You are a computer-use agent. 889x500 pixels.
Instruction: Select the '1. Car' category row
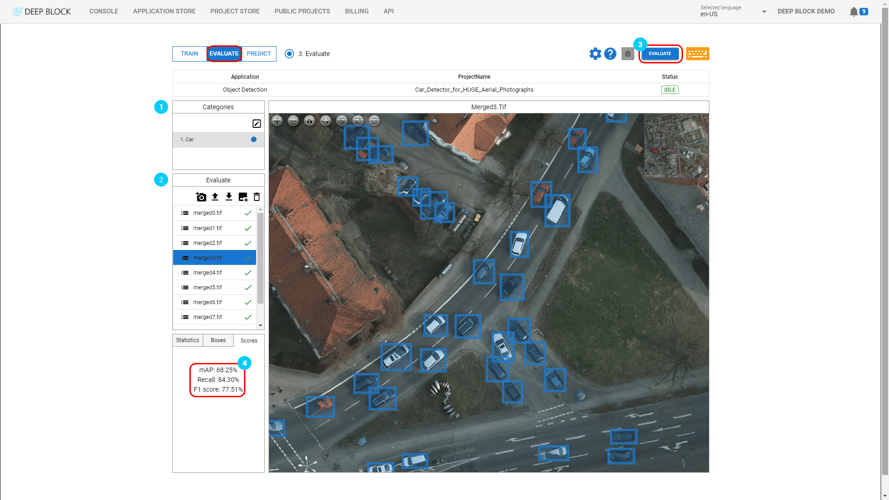coord(218,139)
